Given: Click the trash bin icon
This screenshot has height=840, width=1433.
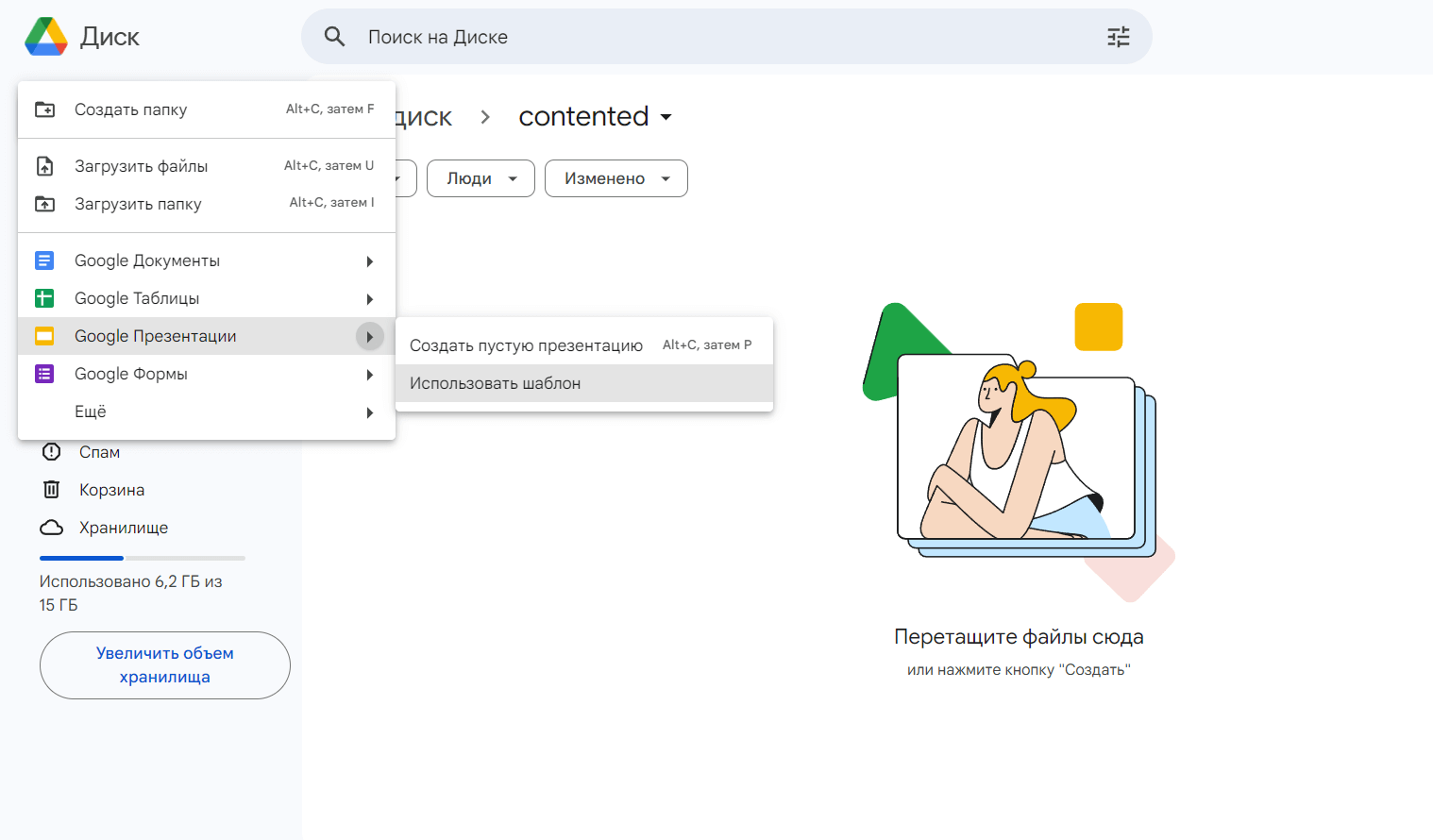Looking at the screenshot, I should pos(52,490).
